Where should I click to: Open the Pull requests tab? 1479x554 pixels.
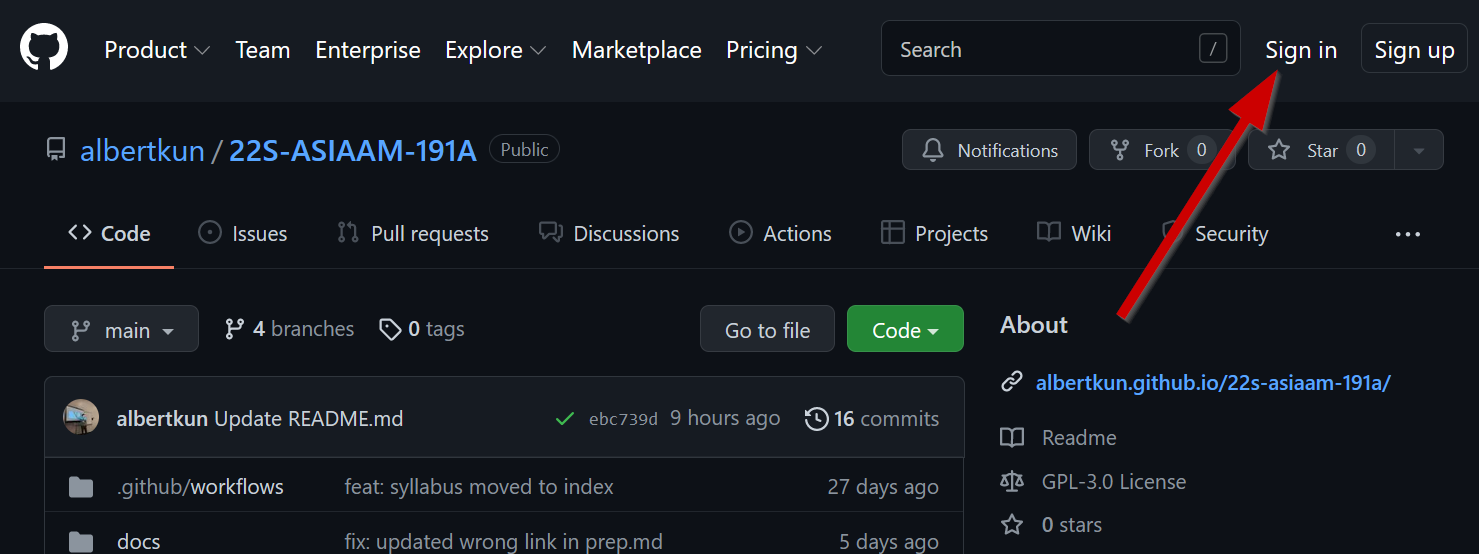pos(413,234)
